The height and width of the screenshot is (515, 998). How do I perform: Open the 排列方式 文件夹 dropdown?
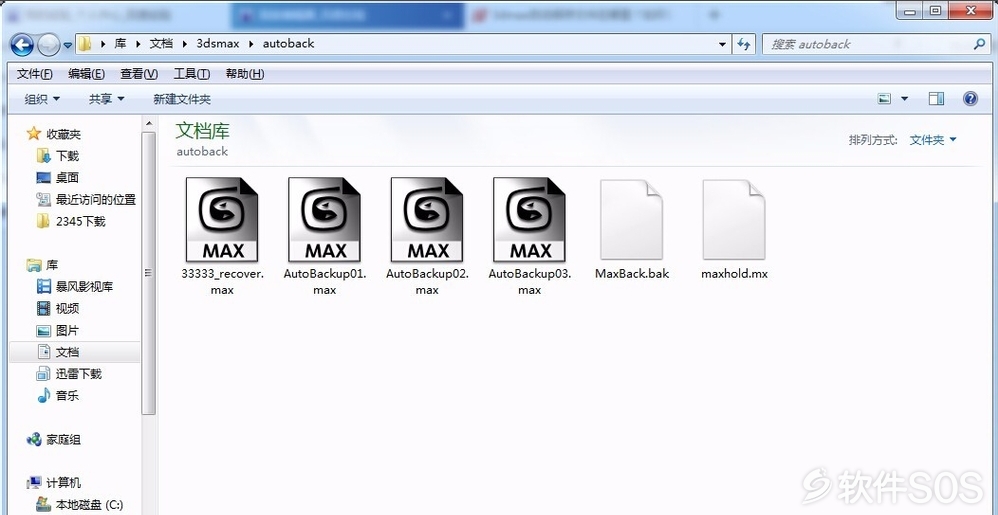(x=933, y=140)
